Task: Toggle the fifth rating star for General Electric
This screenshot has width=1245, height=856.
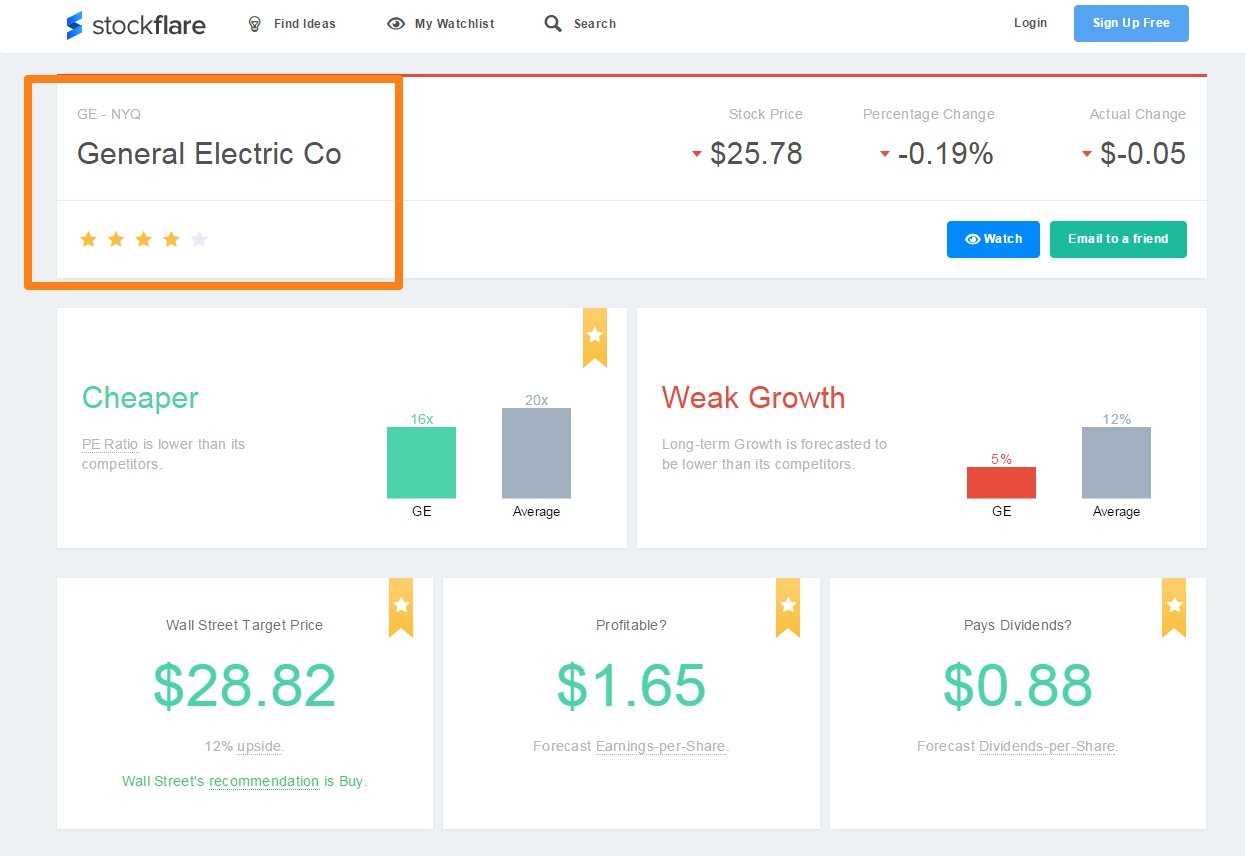Action: coord(199,239)
